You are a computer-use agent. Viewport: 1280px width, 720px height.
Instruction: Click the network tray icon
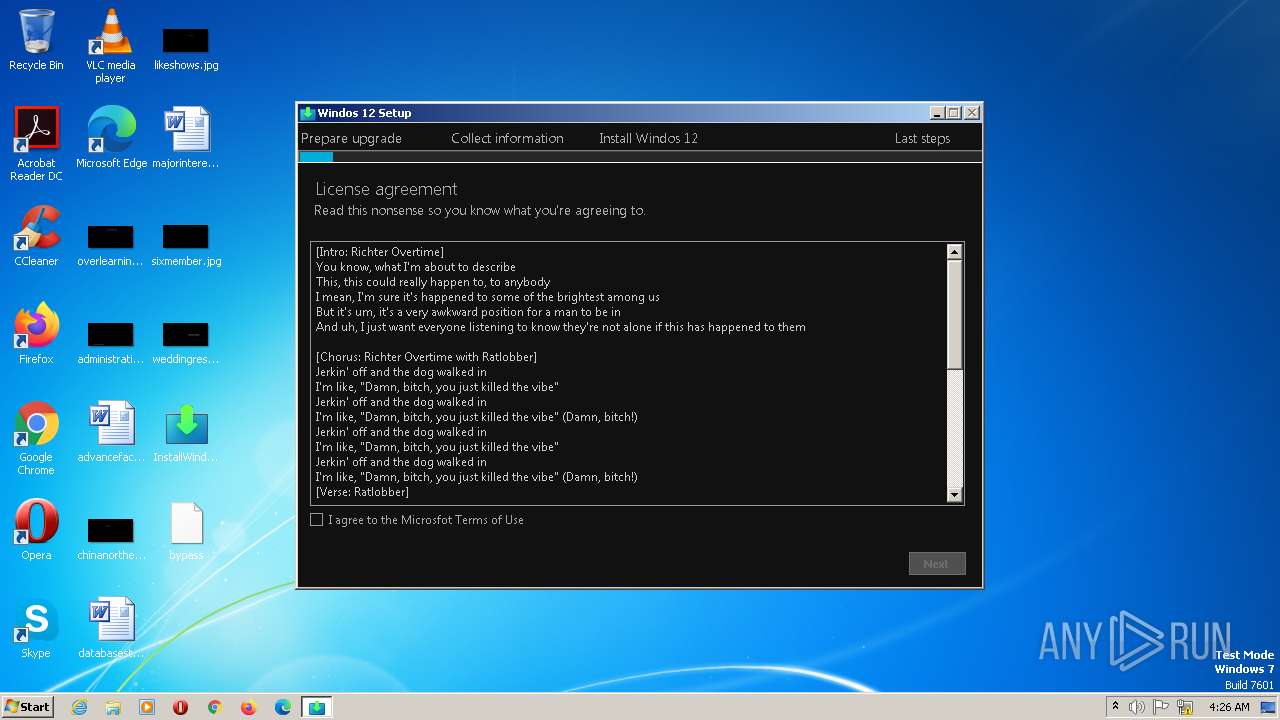coord(1185,707)
